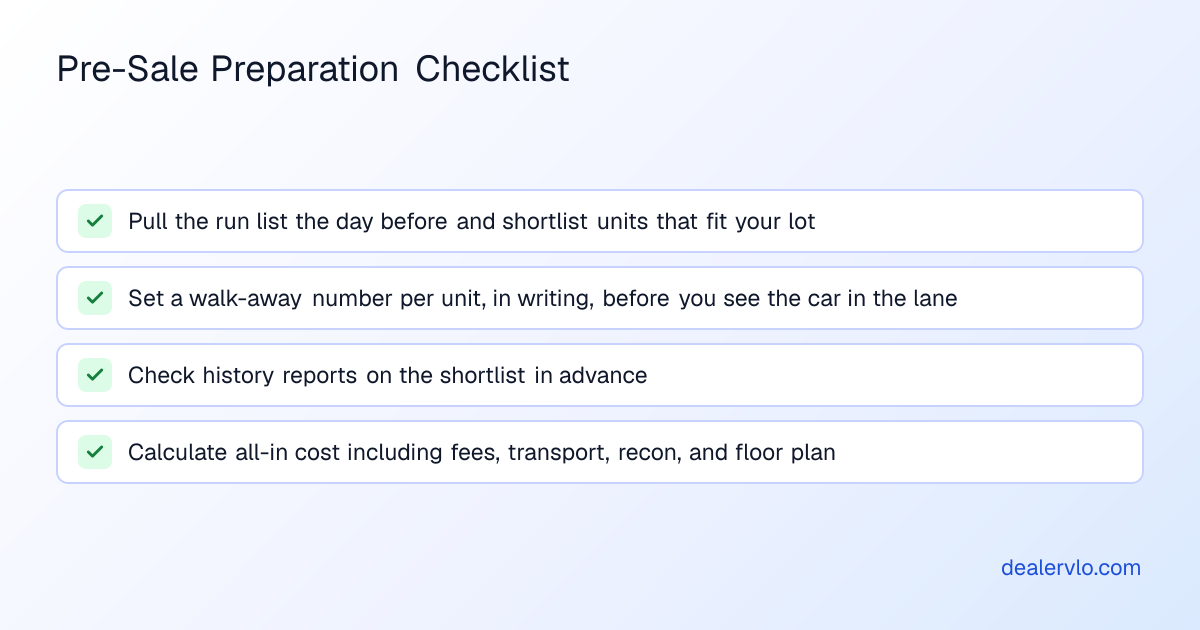Click the word 'transport' in the last item
Image resolution: width=1200 pixels, height=630 pixels.
pyautogui.click(x=558, y=453)
